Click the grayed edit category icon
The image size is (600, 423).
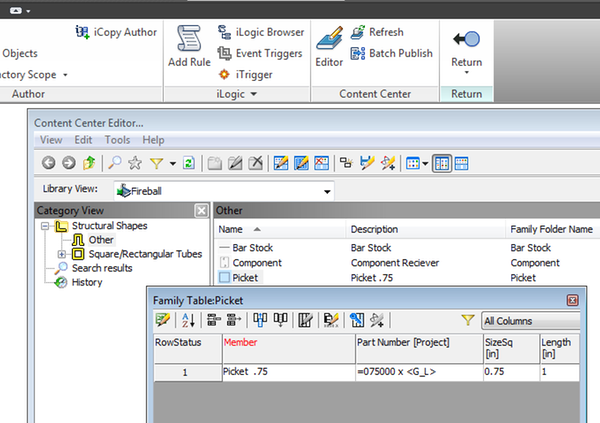point(235,163)
